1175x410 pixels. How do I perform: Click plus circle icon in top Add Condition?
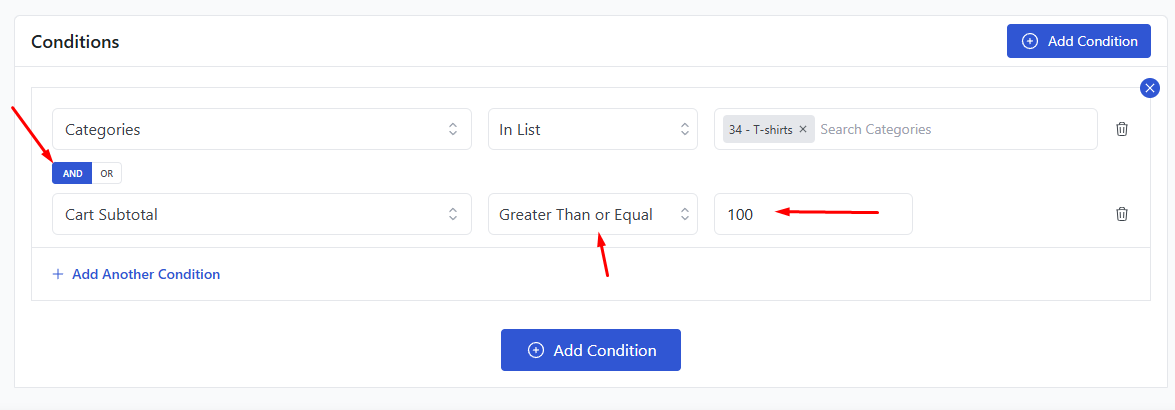point(1030,41)
